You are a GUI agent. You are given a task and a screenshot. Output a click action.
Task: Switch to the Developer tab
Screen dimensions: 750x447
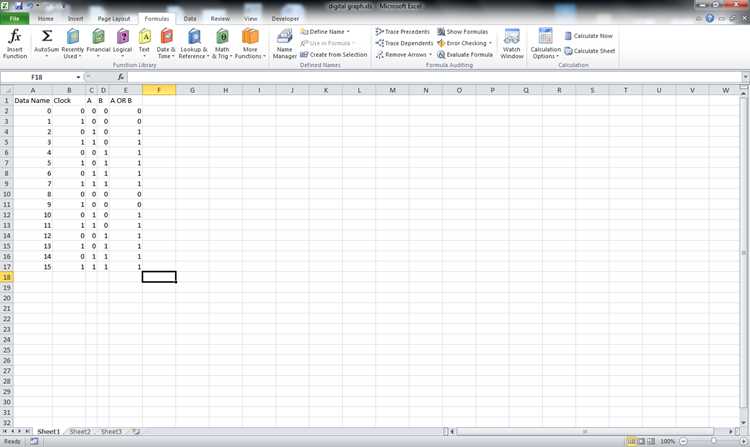(x=285, y=18)
